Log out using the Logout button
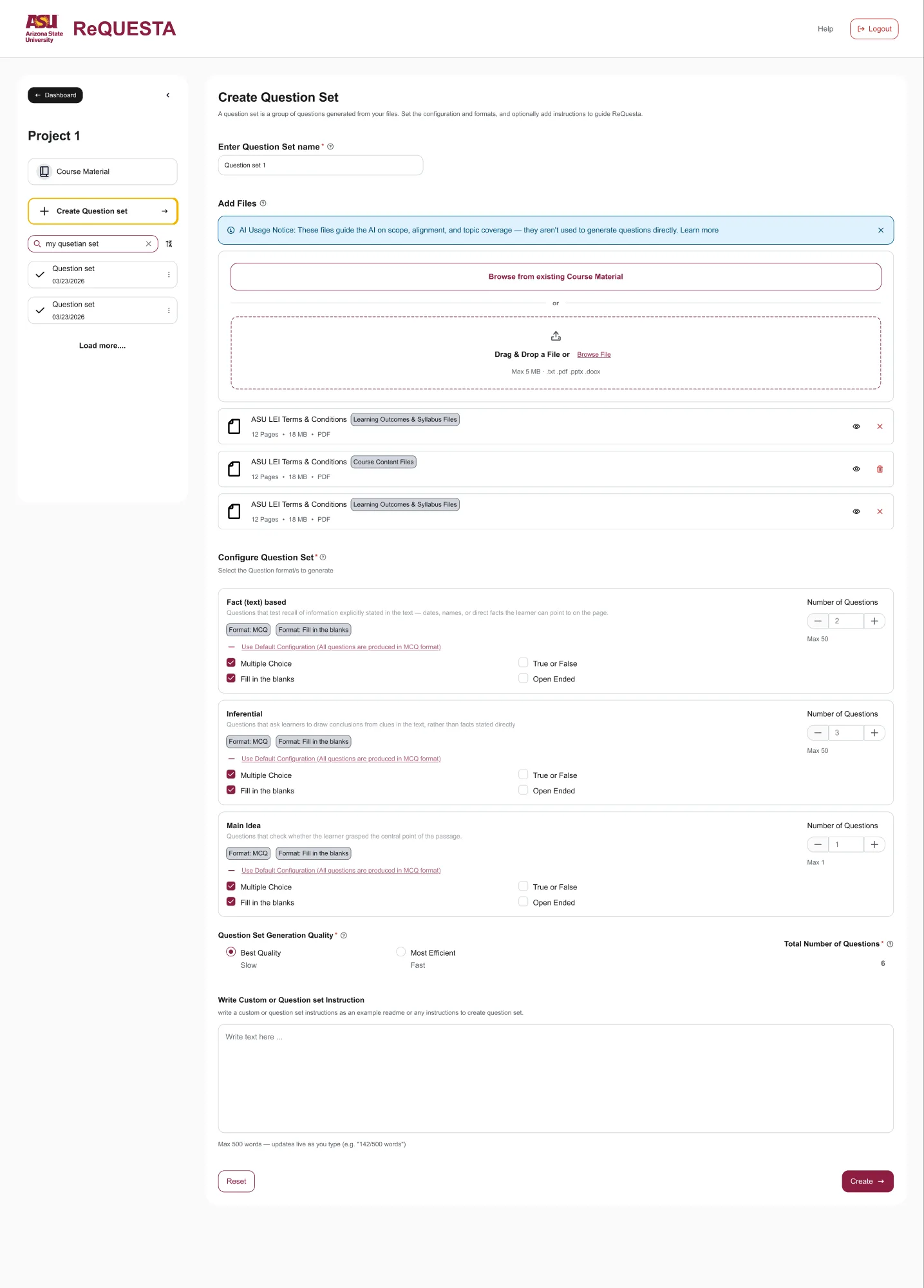The height and width of the screenshot is (1288, 924). [874, 29]
